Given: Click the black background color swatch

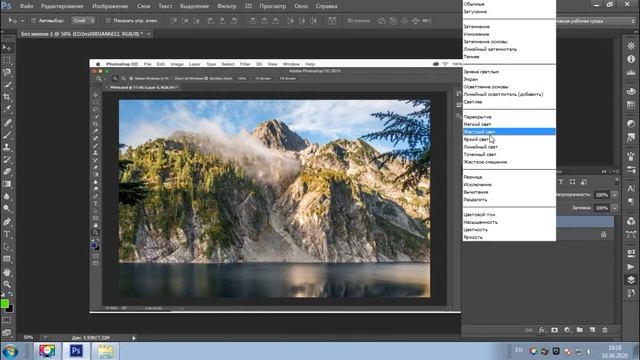Looking at the screenshot, I should (x=10, y=309).
